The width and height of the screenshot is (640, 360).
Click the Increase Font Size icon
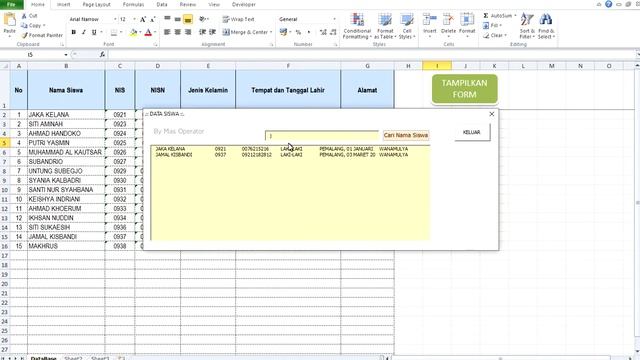pyautogui.click(x=143, y=19)
